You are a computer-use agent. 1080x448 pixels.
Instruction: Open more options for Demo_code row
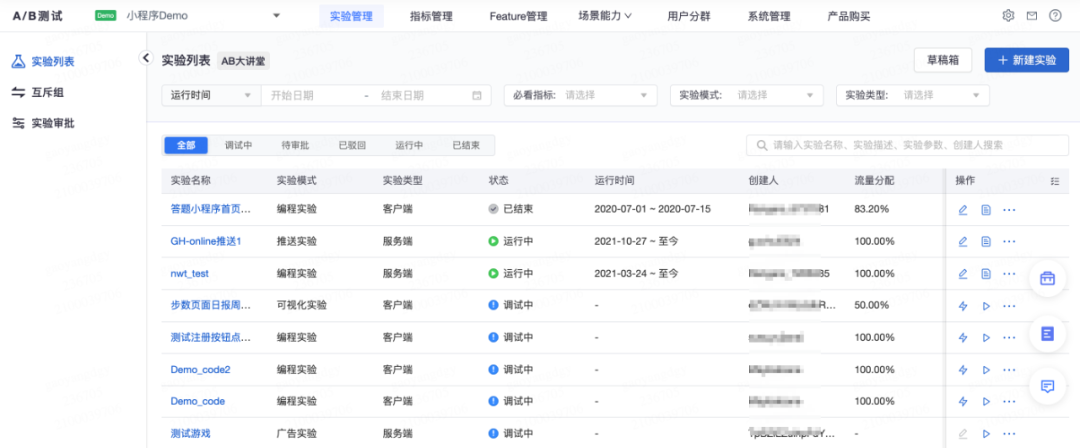(x=1009, y=402)
